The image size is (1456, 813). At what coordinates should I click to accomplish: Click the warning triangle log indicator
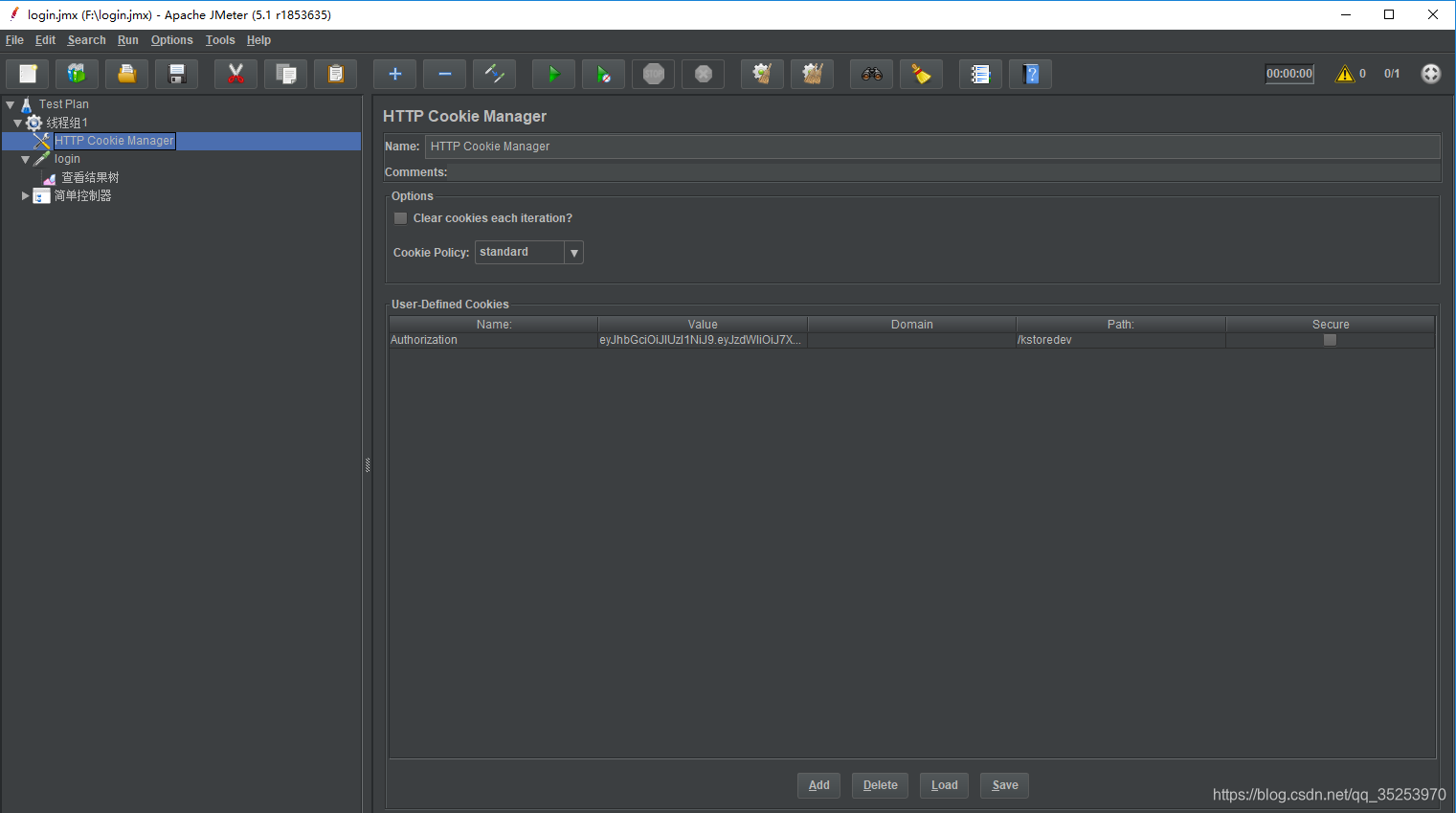pyautogui.click(x=1345, y=74)
